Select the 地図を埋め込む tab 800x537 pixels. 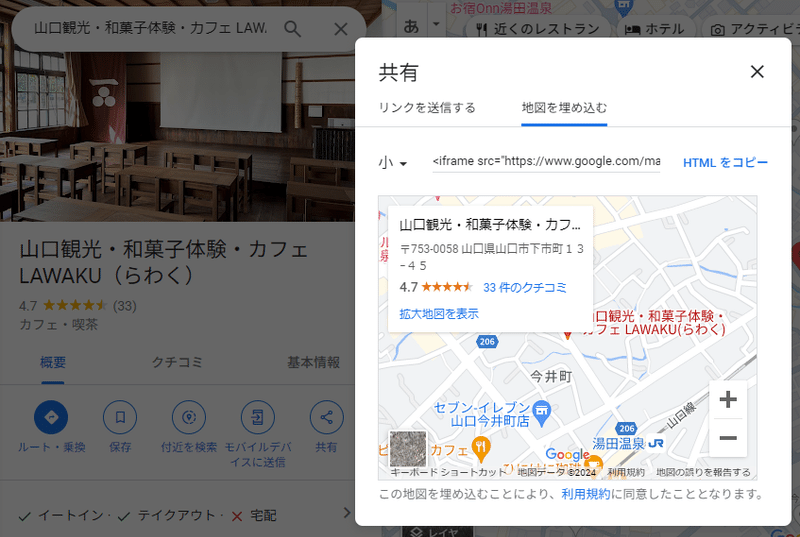point(564,108)
